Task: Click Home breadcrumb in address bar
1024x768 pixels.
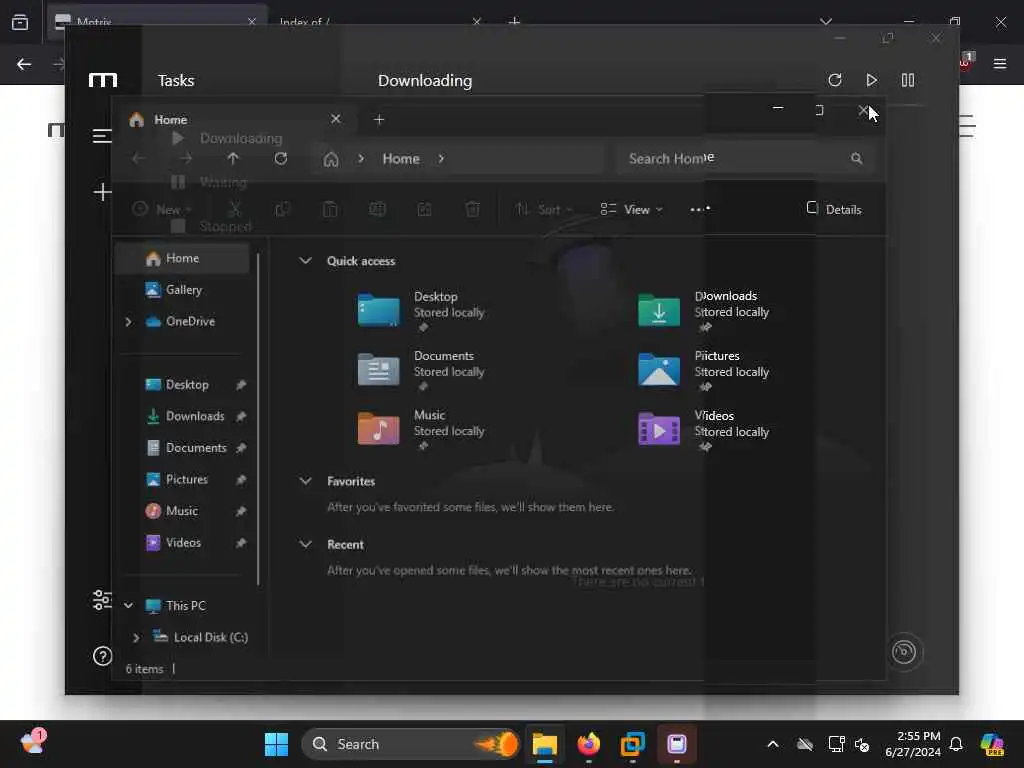Action: 401,159
